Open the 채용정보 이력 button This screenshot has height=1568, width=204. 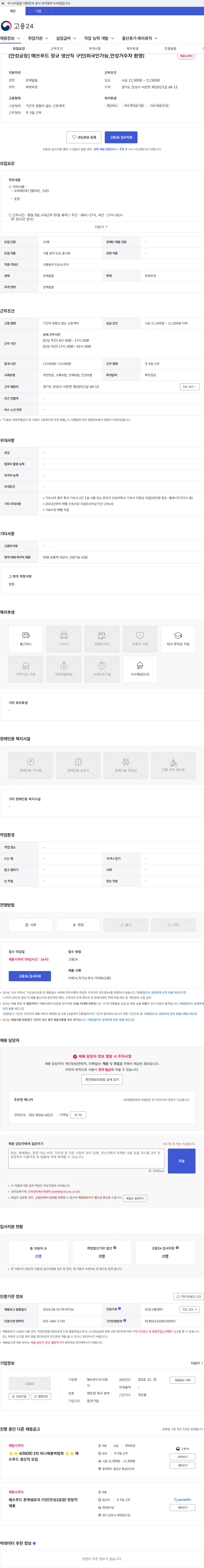pyautogui.click(x=182, y=1380)
